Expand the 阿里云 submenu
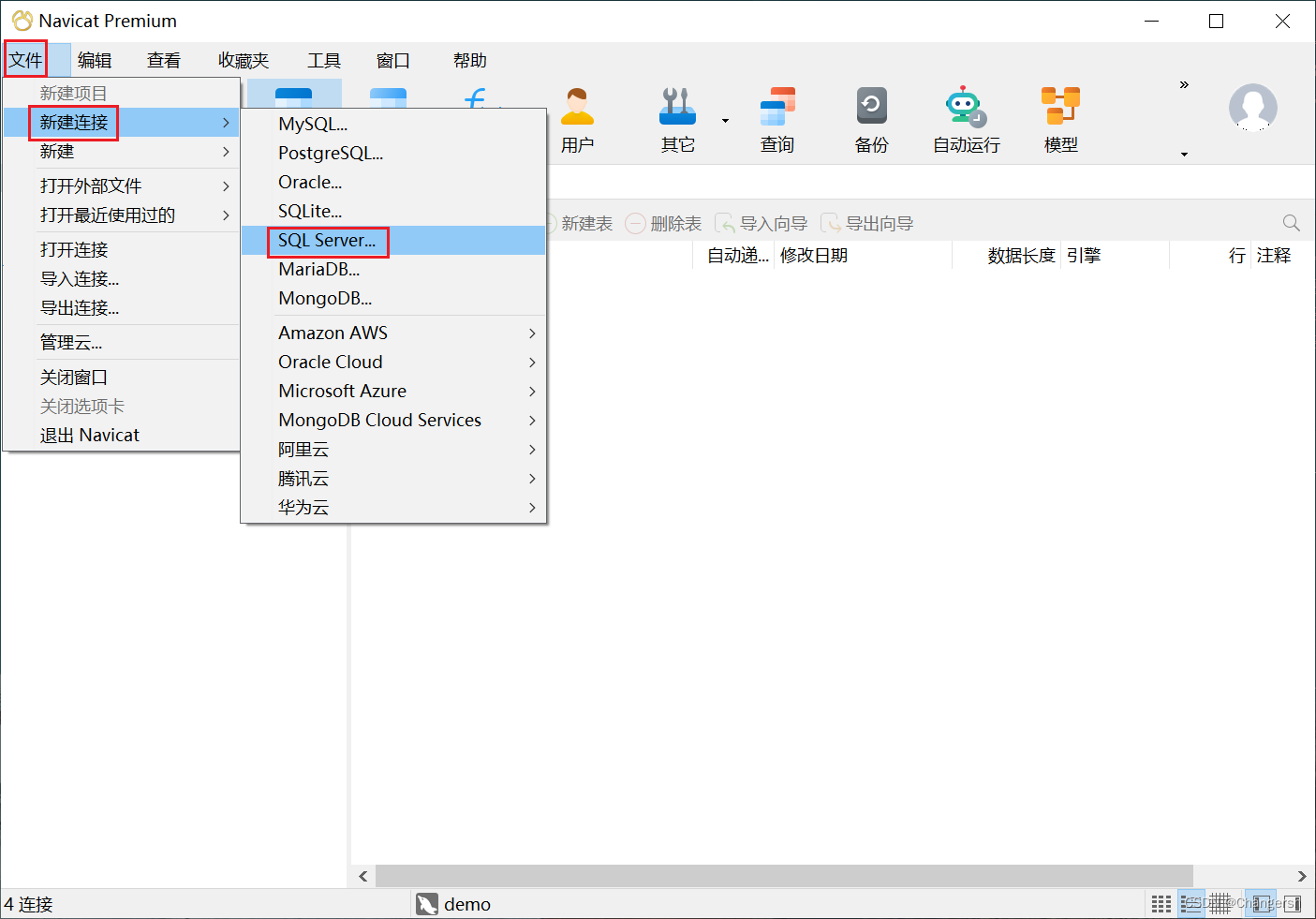 pos(532,450)
